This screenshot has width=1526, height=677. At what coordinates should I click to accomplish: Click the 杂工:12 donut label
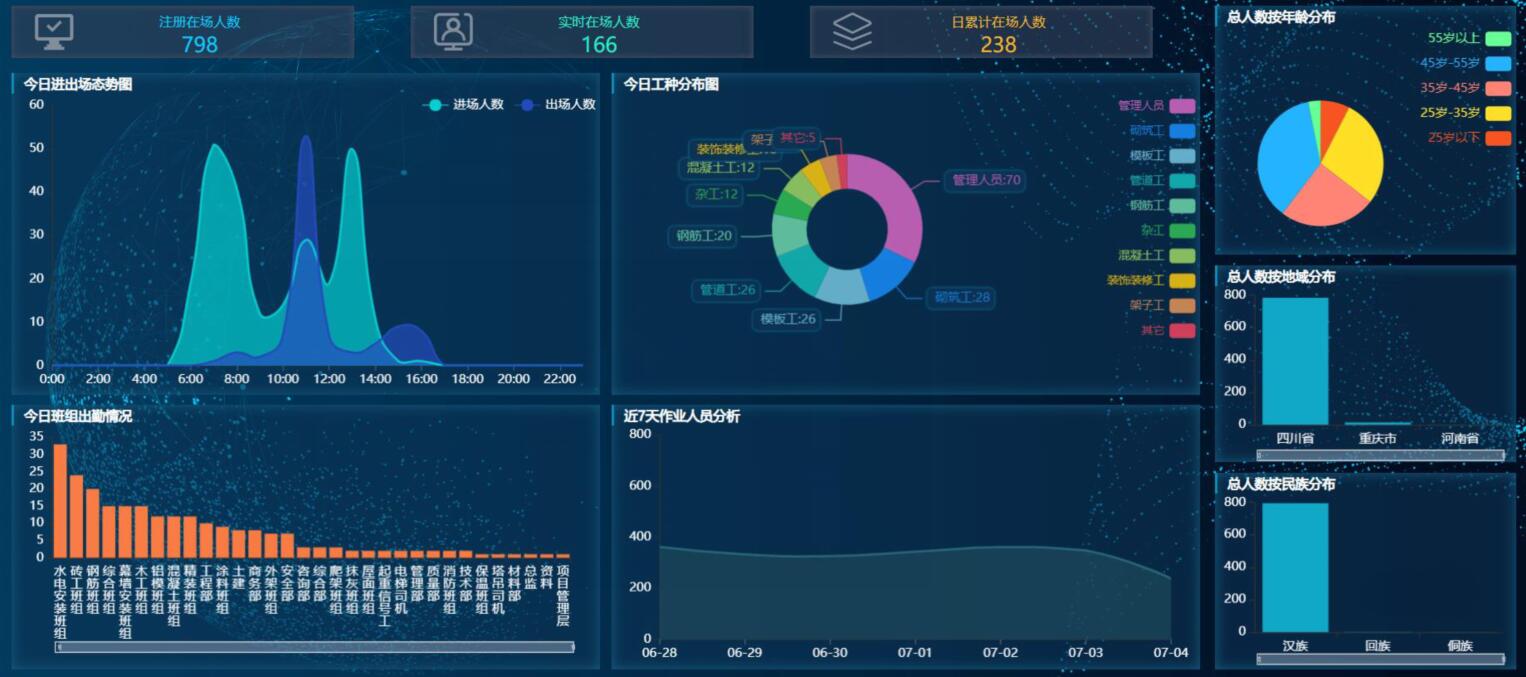715,195
